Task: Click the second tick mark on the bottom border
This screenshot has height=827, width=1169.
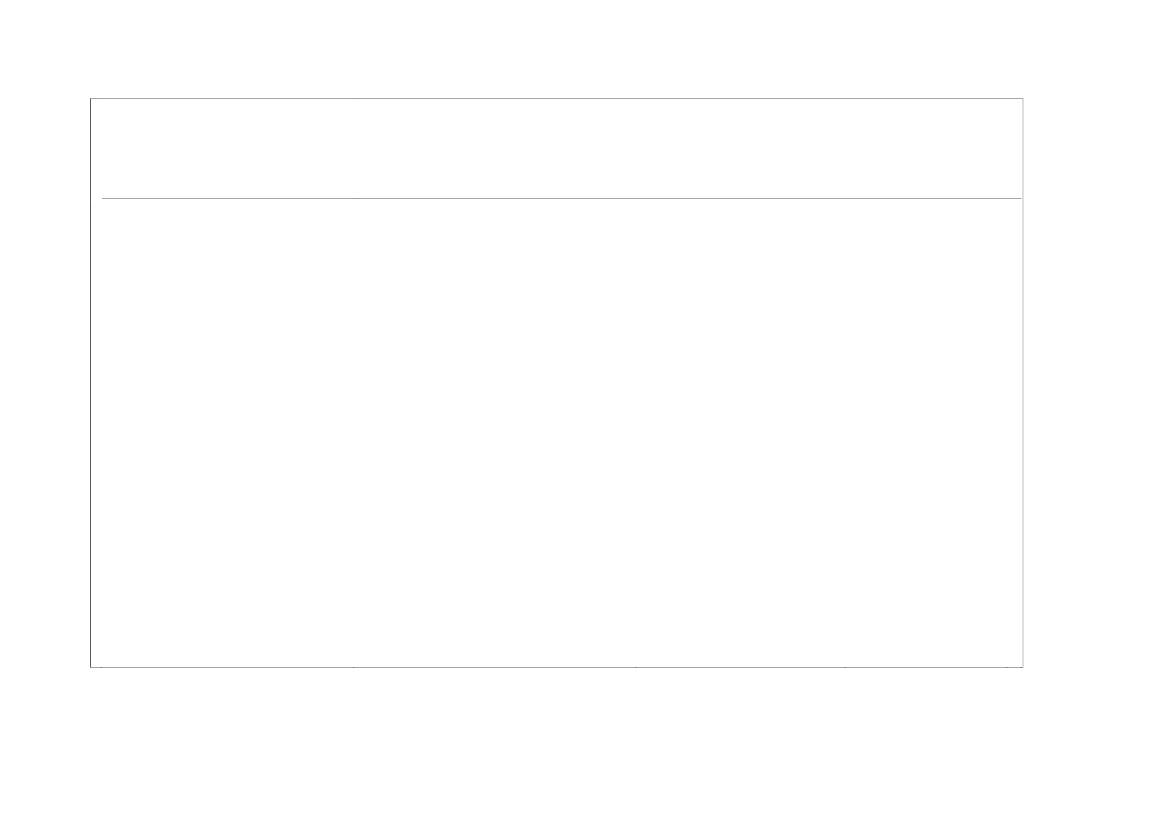Action: (x=353, y=667)
